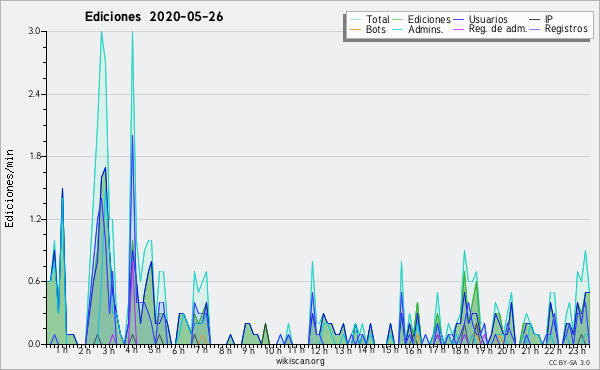Click the '13 h' x-axis label
Viewport: 600px width, 370px height.
tap(343, 350)
